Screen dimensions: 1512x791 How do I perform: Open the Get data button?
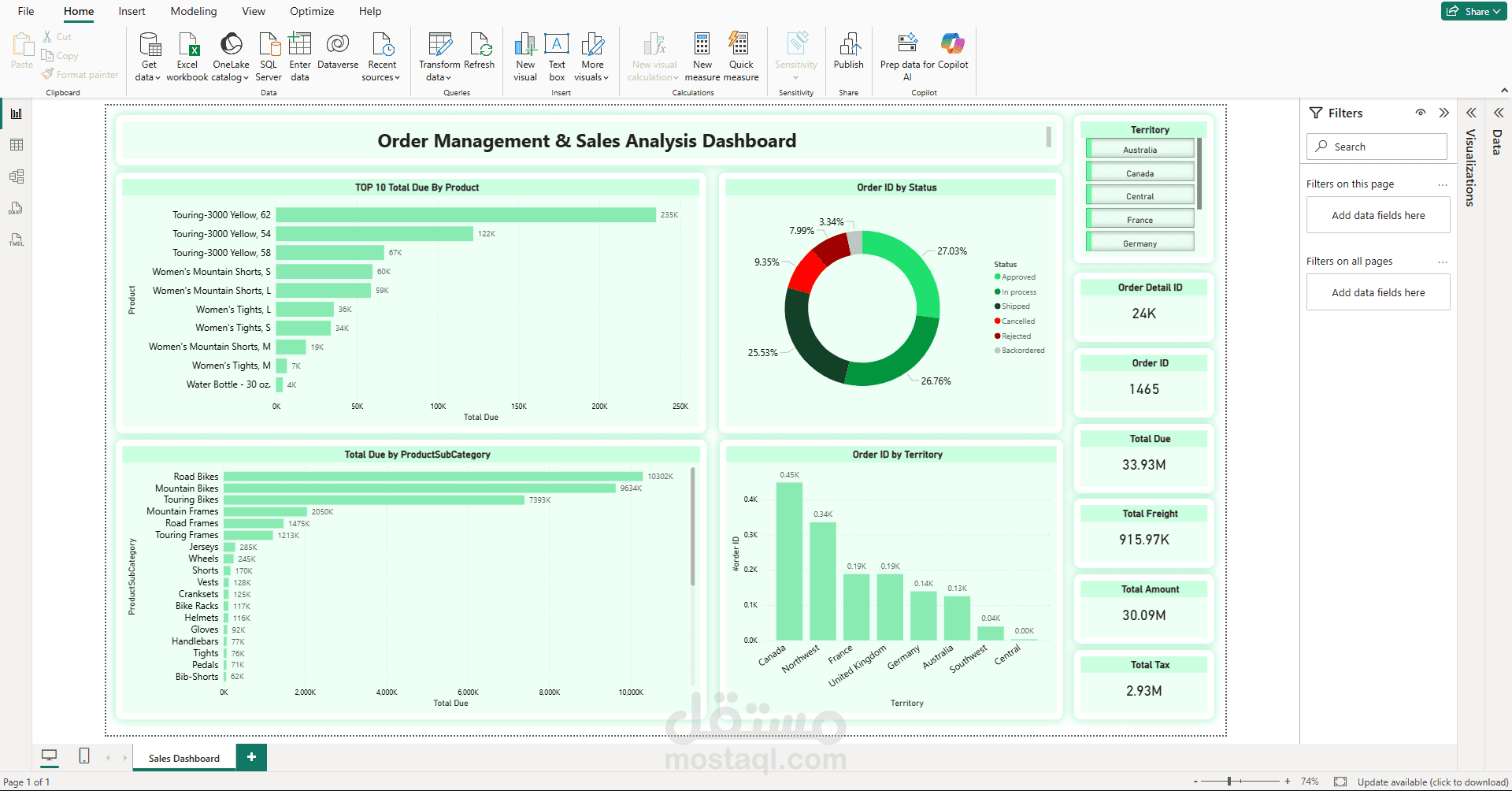point(148,56)
